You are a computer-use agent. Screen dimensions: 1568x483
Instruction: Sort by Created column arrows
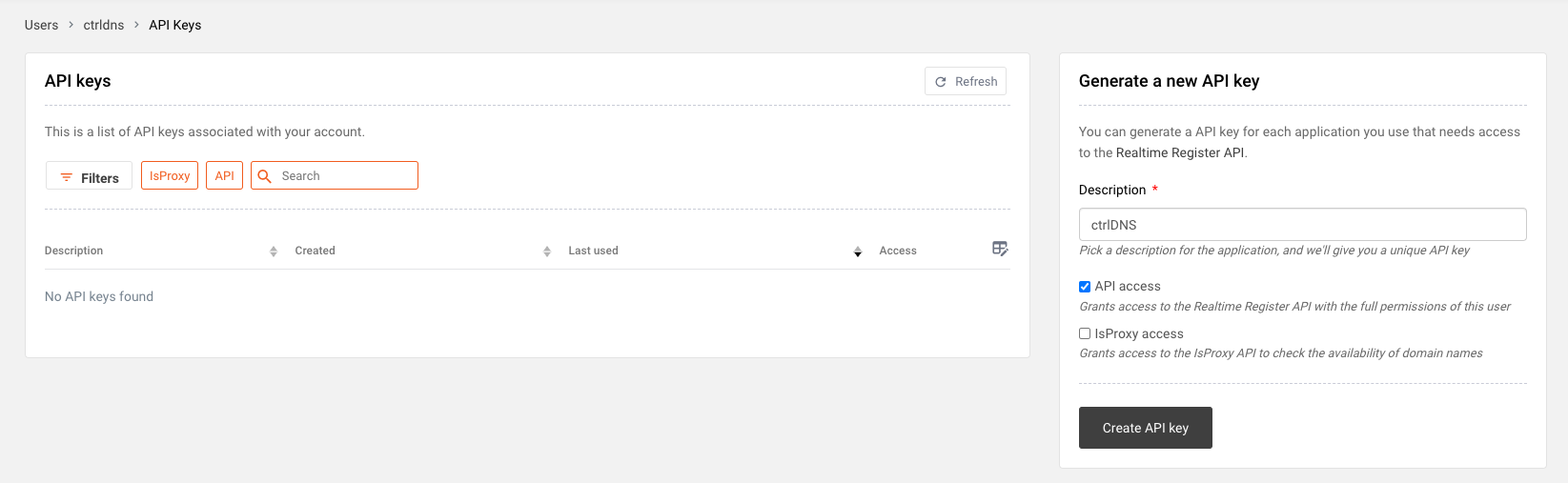547,252
